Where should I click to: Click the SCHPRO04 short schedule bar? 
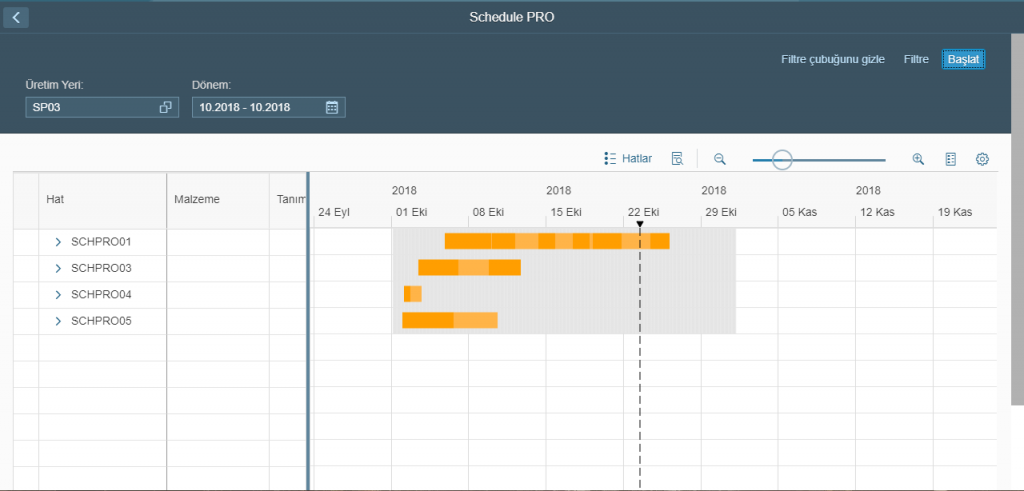[413, 294]
